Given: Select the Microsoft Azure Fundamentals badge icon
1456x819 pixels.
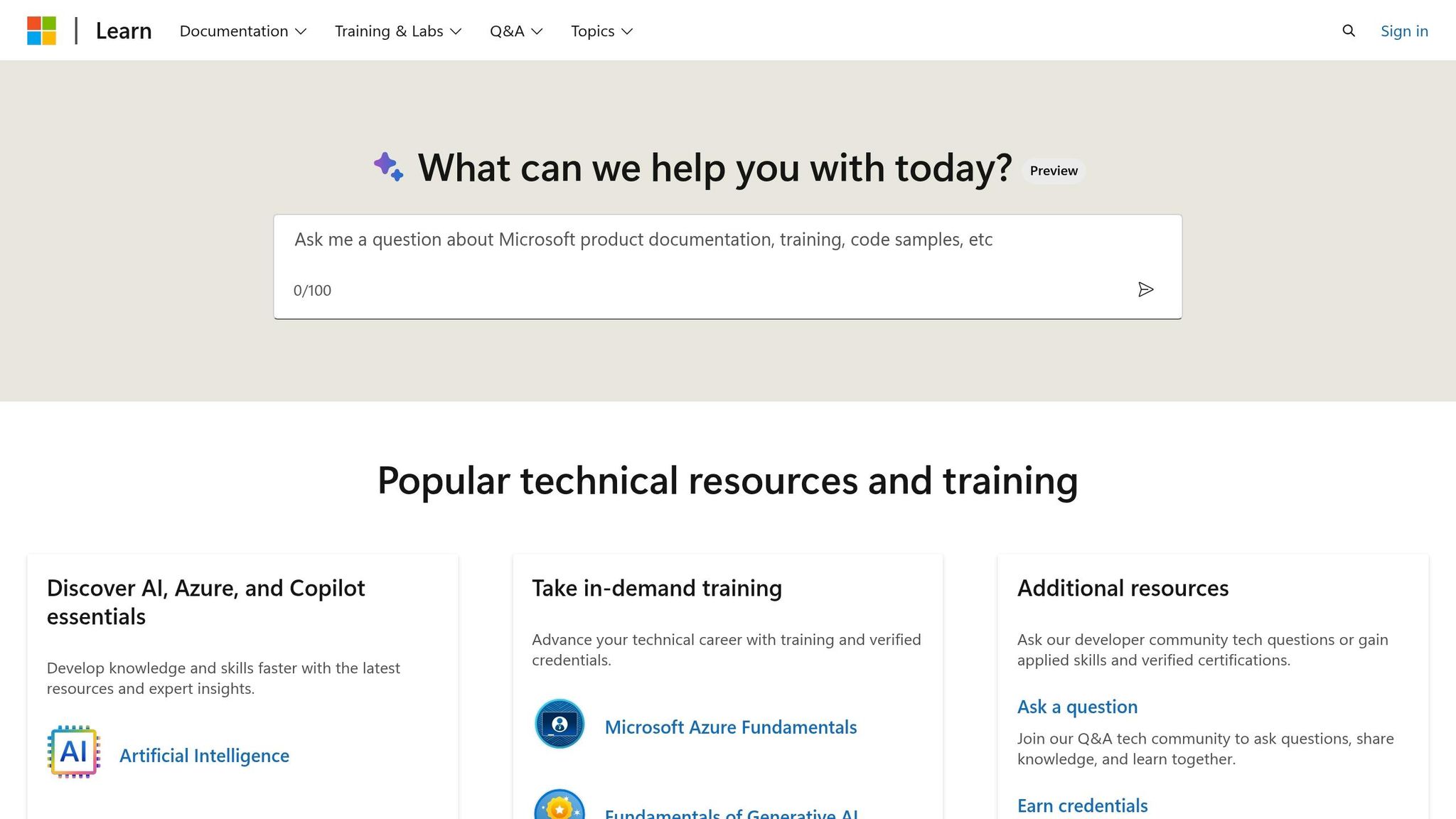Looking at the screenshot, I should click(x=560, y=723).
